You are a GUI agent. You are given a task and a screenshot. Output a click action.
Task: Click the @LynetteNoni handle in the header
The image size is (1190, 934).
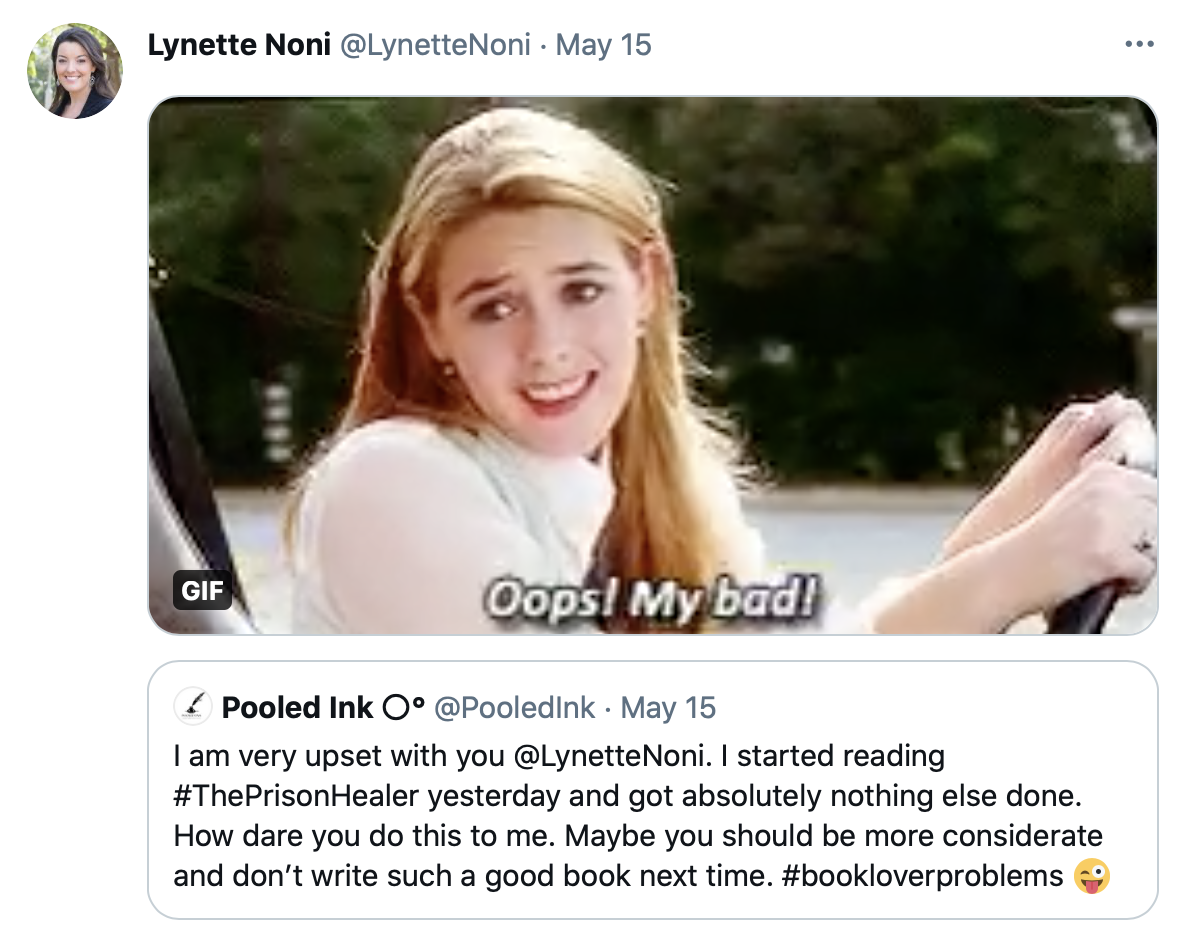tap(436, 45)
